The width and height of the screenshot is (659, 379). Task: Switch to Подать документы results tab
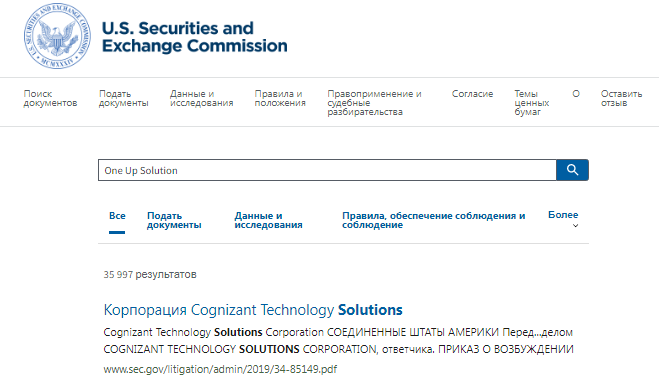[x=174, y=220]
